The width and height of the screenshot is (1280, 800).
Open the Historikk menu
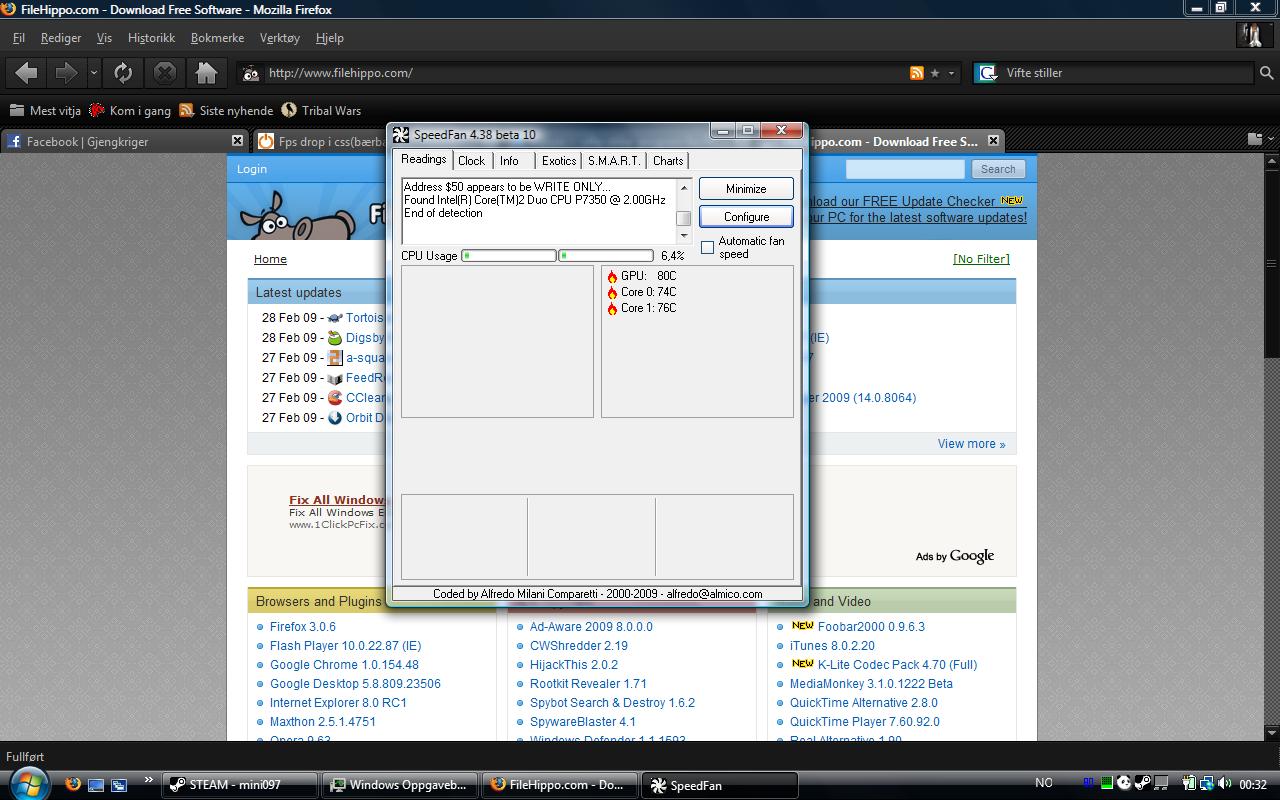click(151, 38)
